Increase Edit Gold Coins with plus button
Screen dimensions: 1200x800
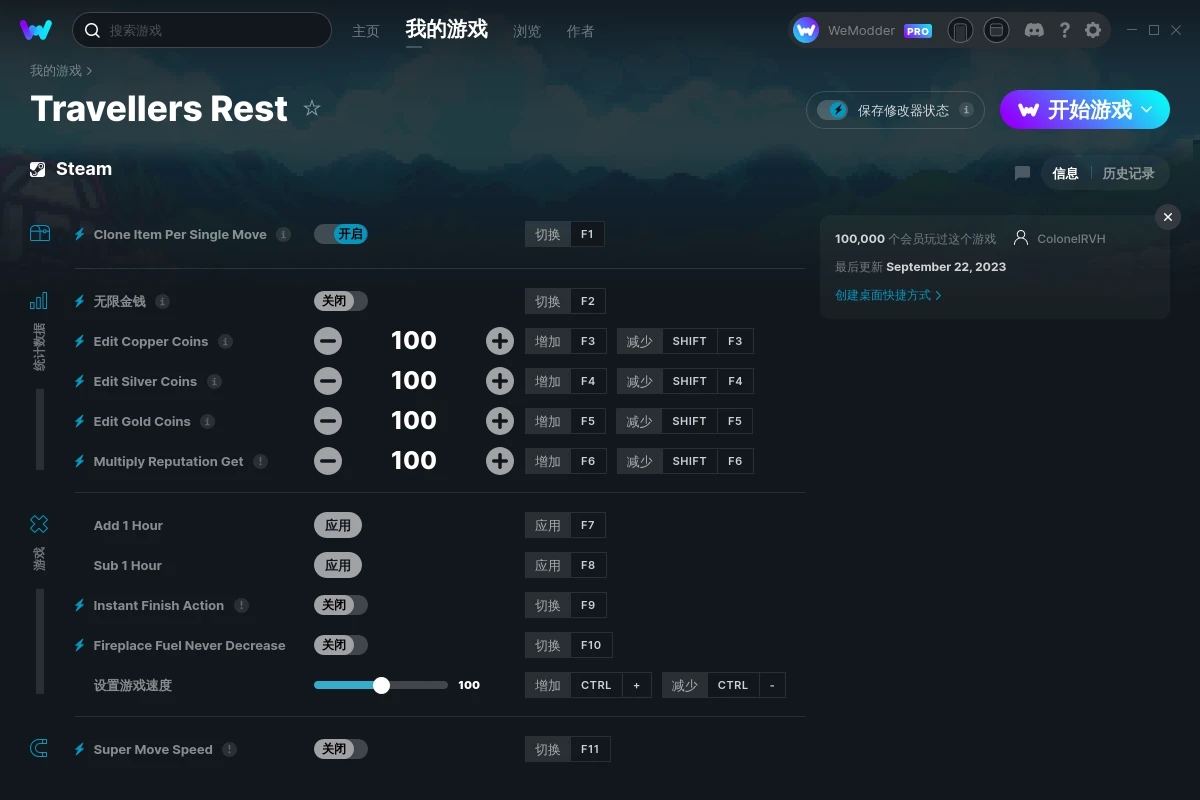click(x=500, y=421)
